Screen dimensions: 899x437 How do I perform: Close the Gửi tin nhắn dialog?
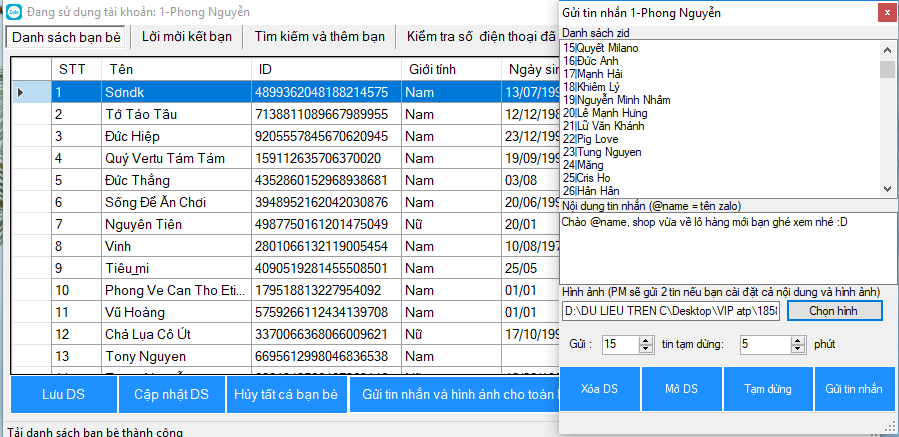coord(883,13)
